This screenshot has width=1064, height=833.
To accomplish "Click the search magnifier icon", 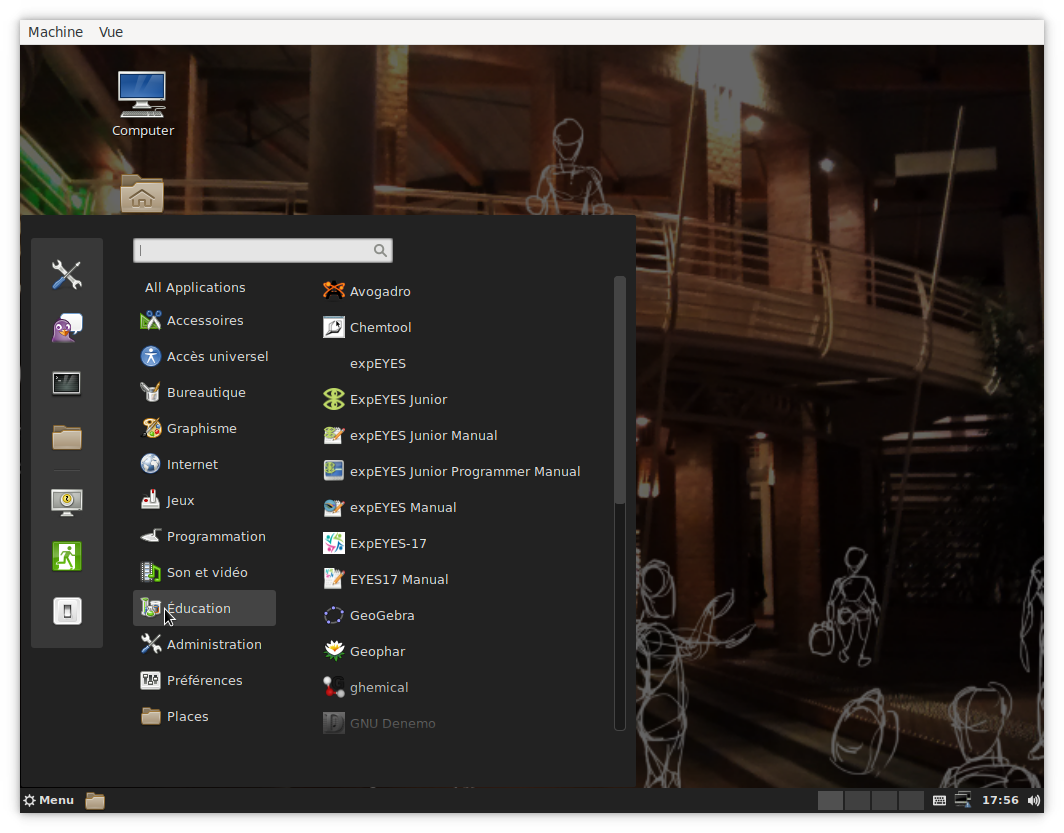I will click(x=380, y=250).
